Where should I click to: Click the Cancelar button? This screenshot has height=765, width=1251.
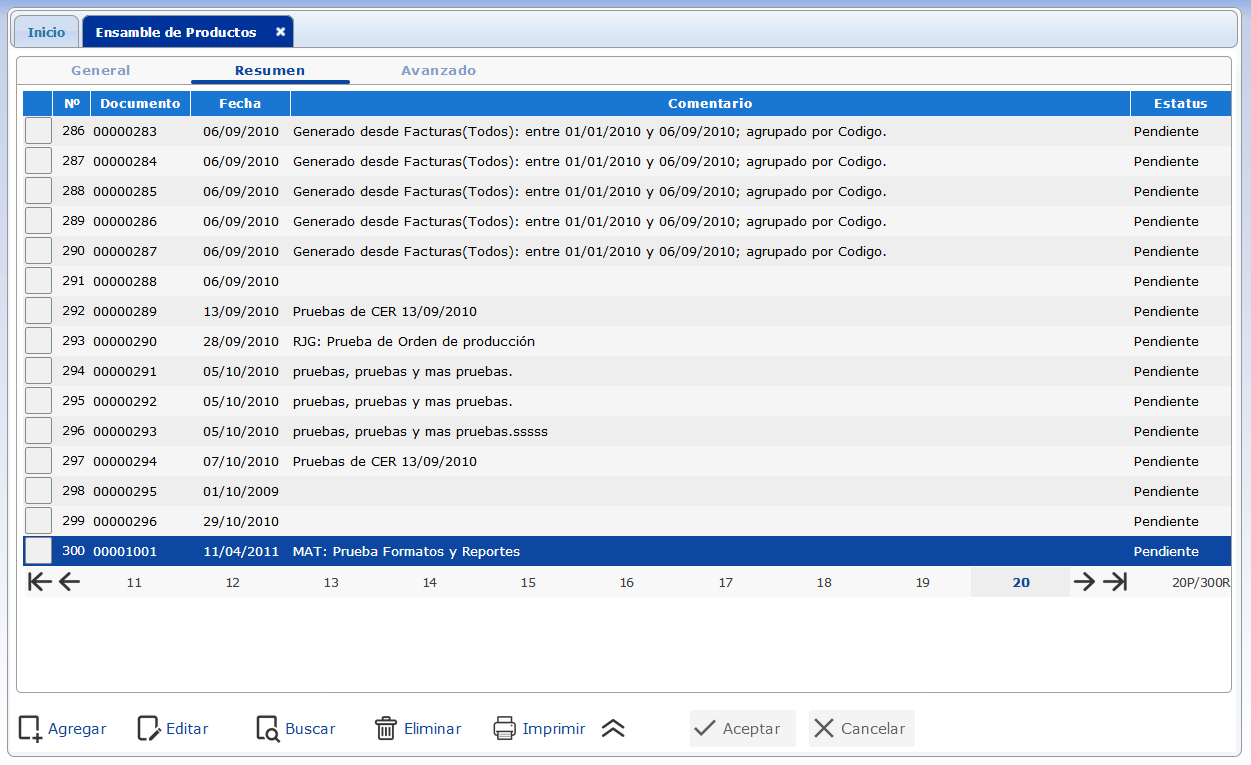pyautogui.click(x=861, y=728)
